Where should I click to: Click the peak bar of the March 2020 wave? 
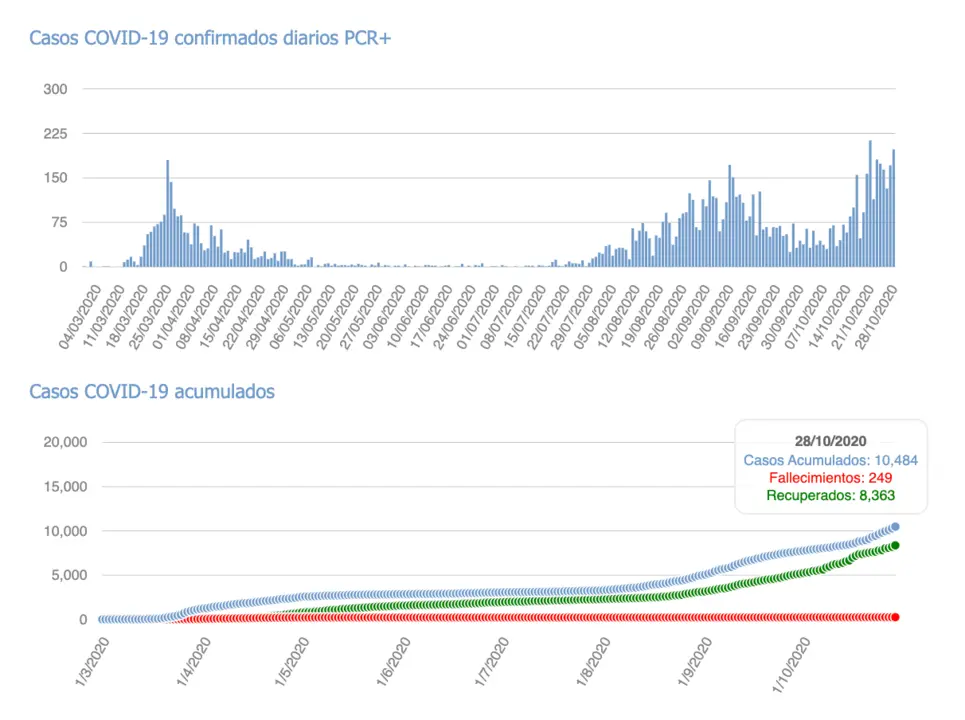(167, 215)
